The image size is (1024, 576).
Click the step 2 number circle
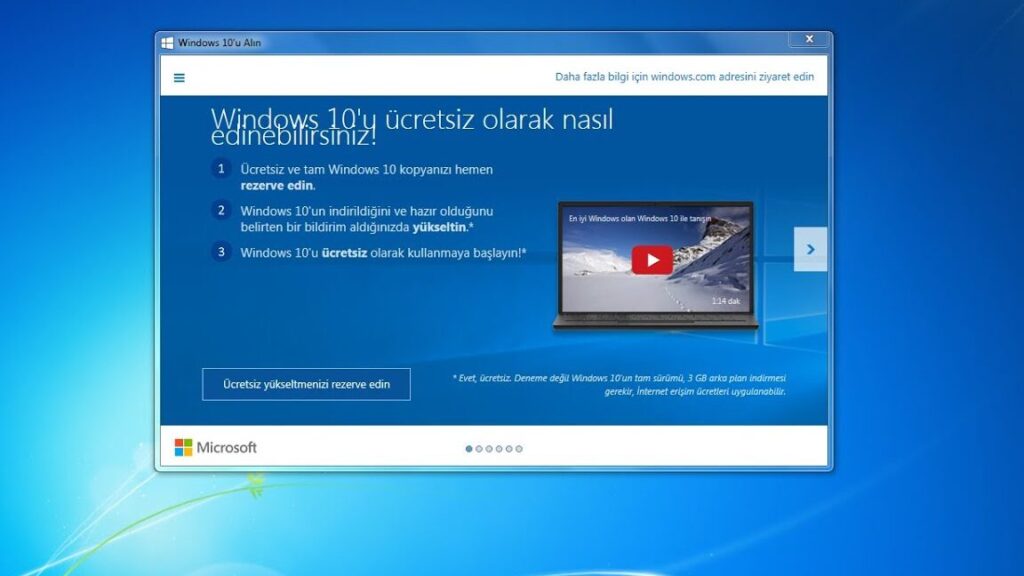(x=221, y=210)
